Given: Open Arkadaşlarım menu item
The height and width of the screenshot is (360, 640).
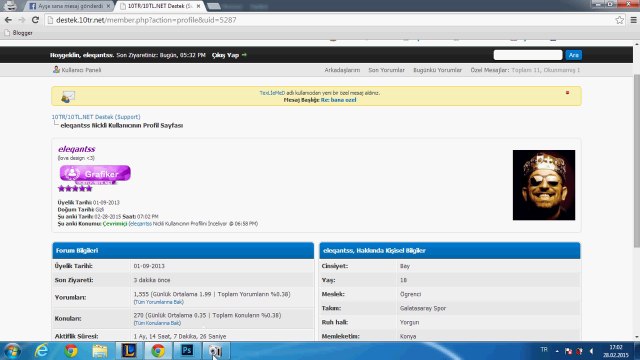Looking at the screenshot, I should (x=342, y=70).
